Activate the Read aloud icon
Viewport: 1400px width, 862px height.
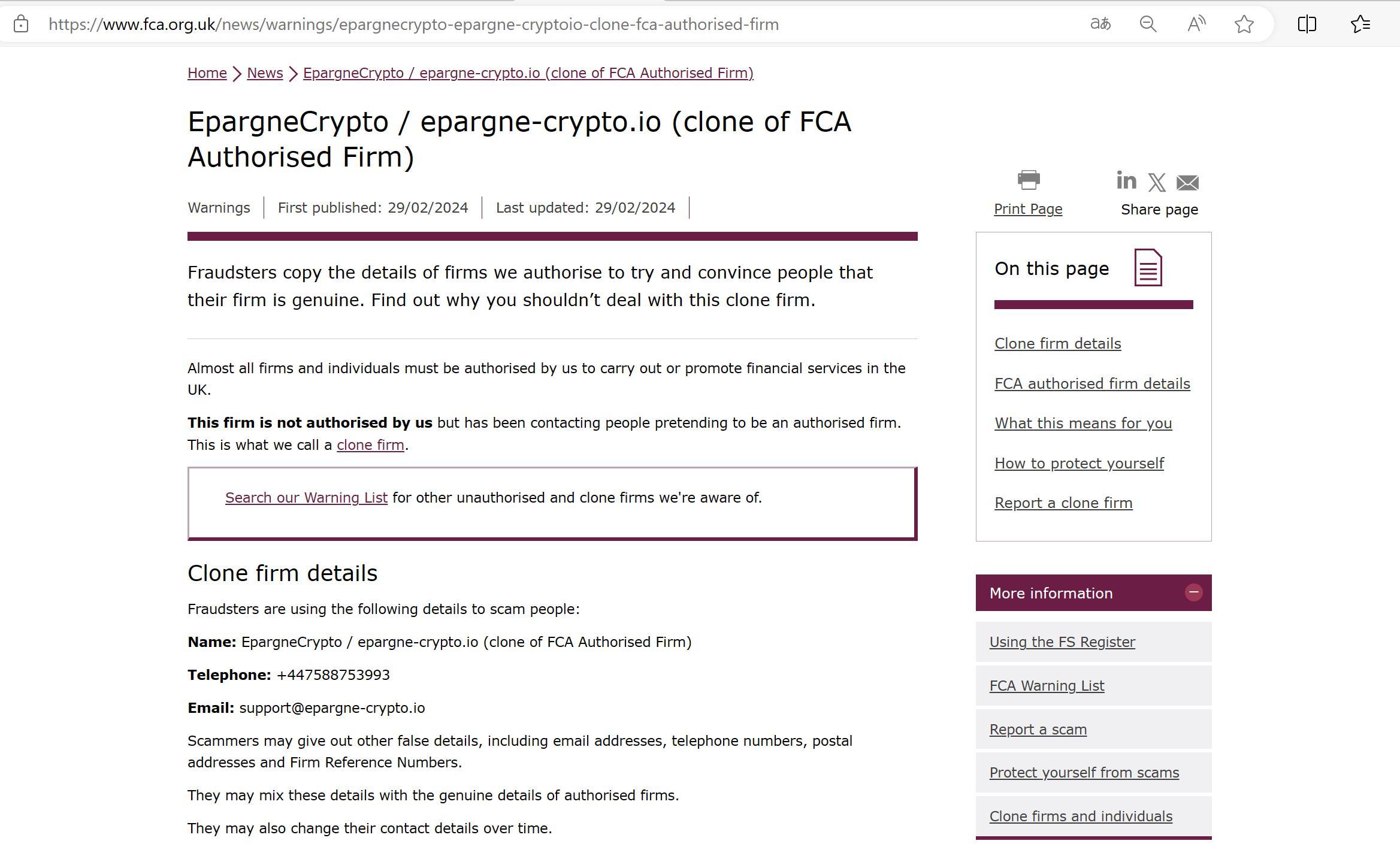point(1196,24)
